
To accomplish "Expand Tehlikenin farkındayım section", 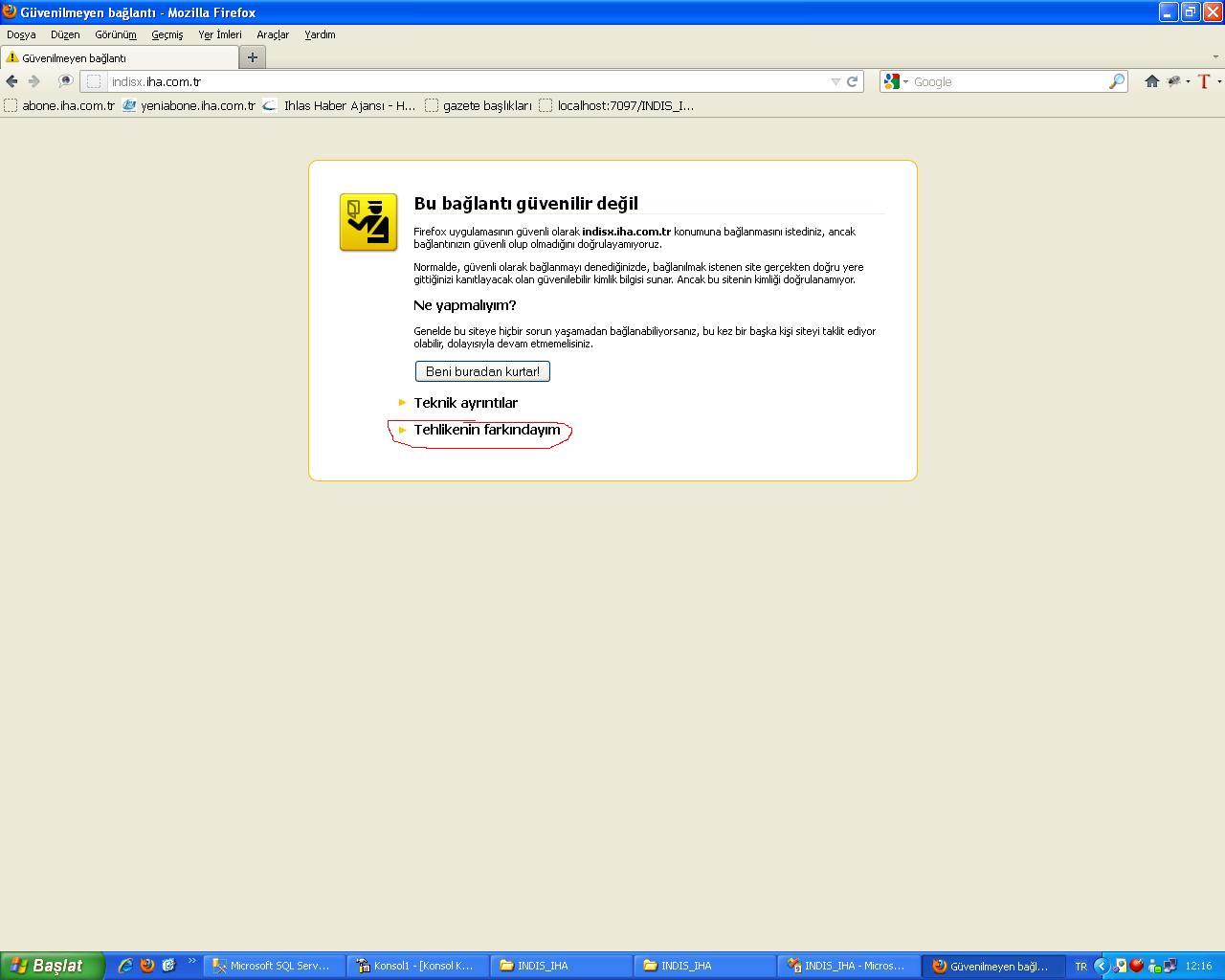I will (479, 430).
